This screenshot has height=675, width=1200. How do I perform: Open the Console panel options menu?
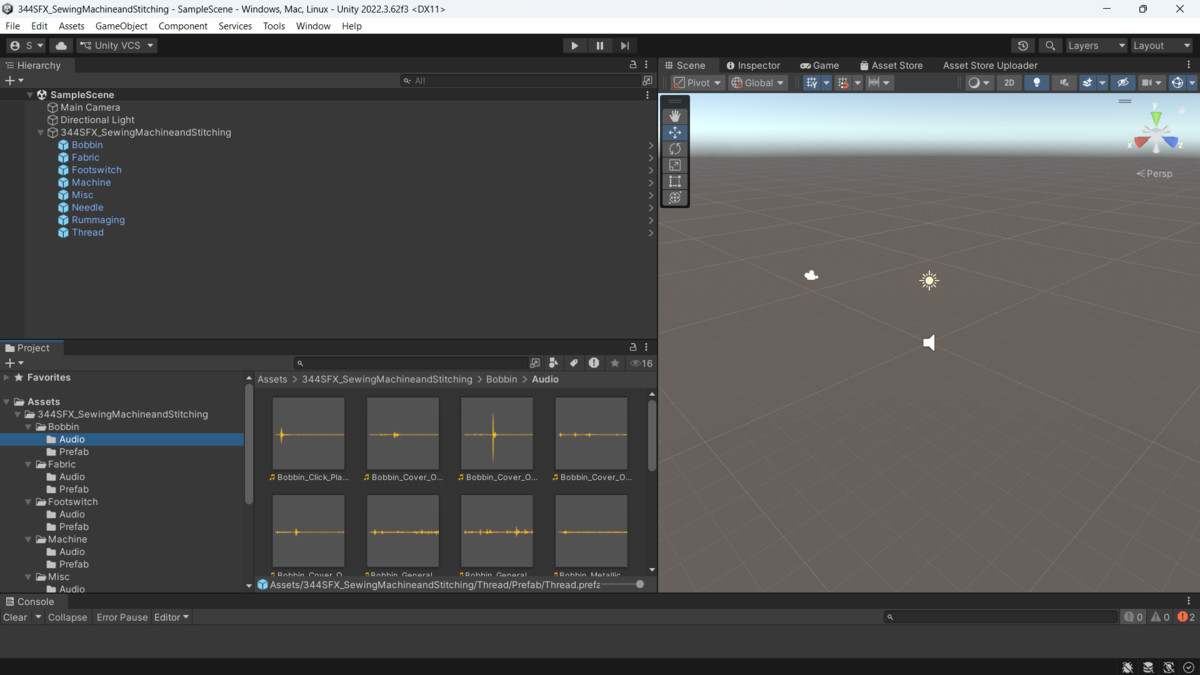(x=1189, y=602)
